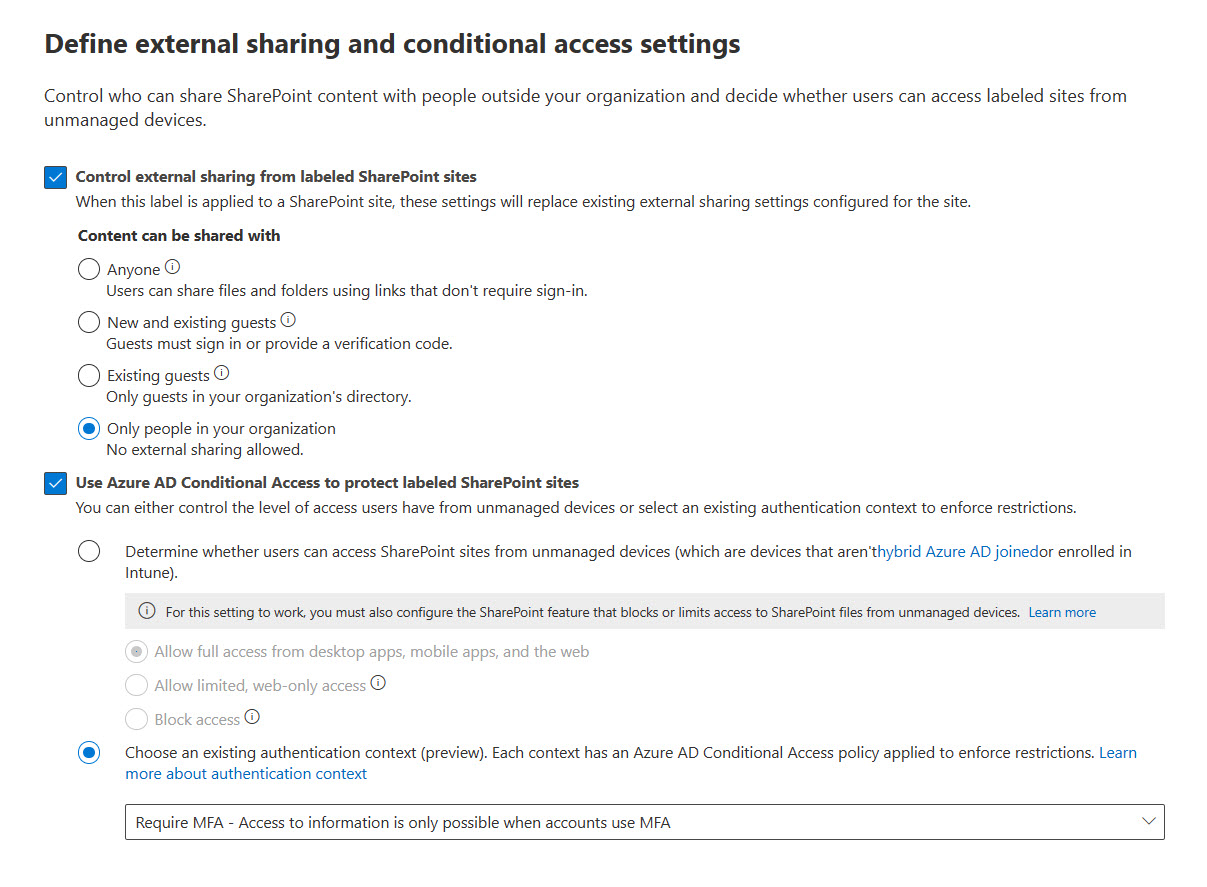This screenshot has width=1207, height=887.
Task: Select the Anyone sharing option
Action: point(88,268)
